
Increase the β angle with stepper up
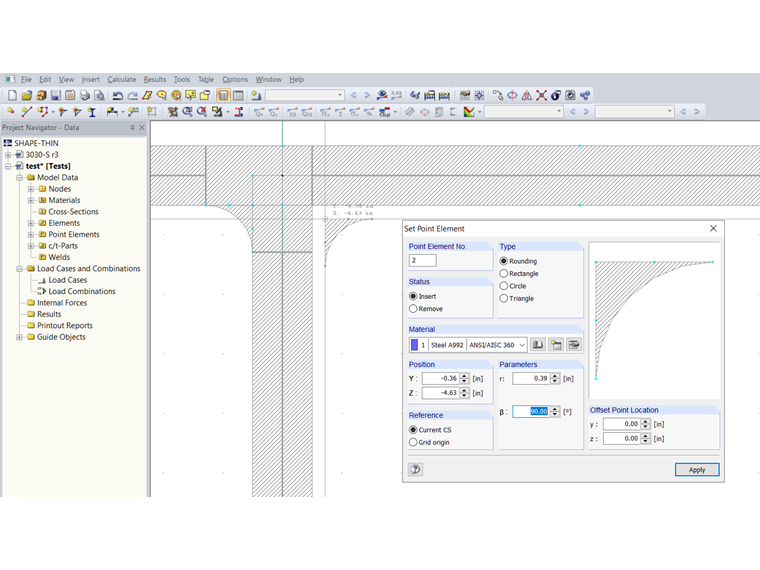[x=555, y=409]
